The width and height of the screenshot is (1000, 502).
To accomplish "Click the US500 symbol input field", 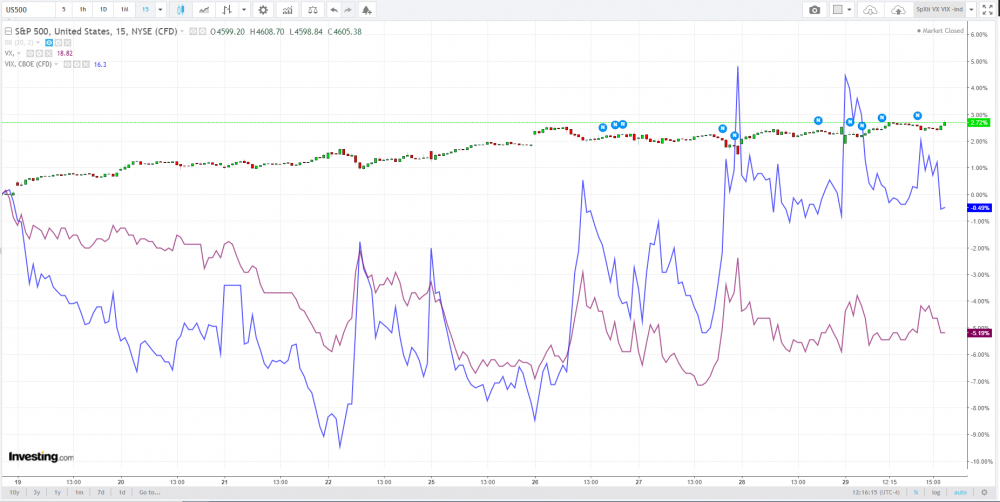I will click(x=28, y=9).
